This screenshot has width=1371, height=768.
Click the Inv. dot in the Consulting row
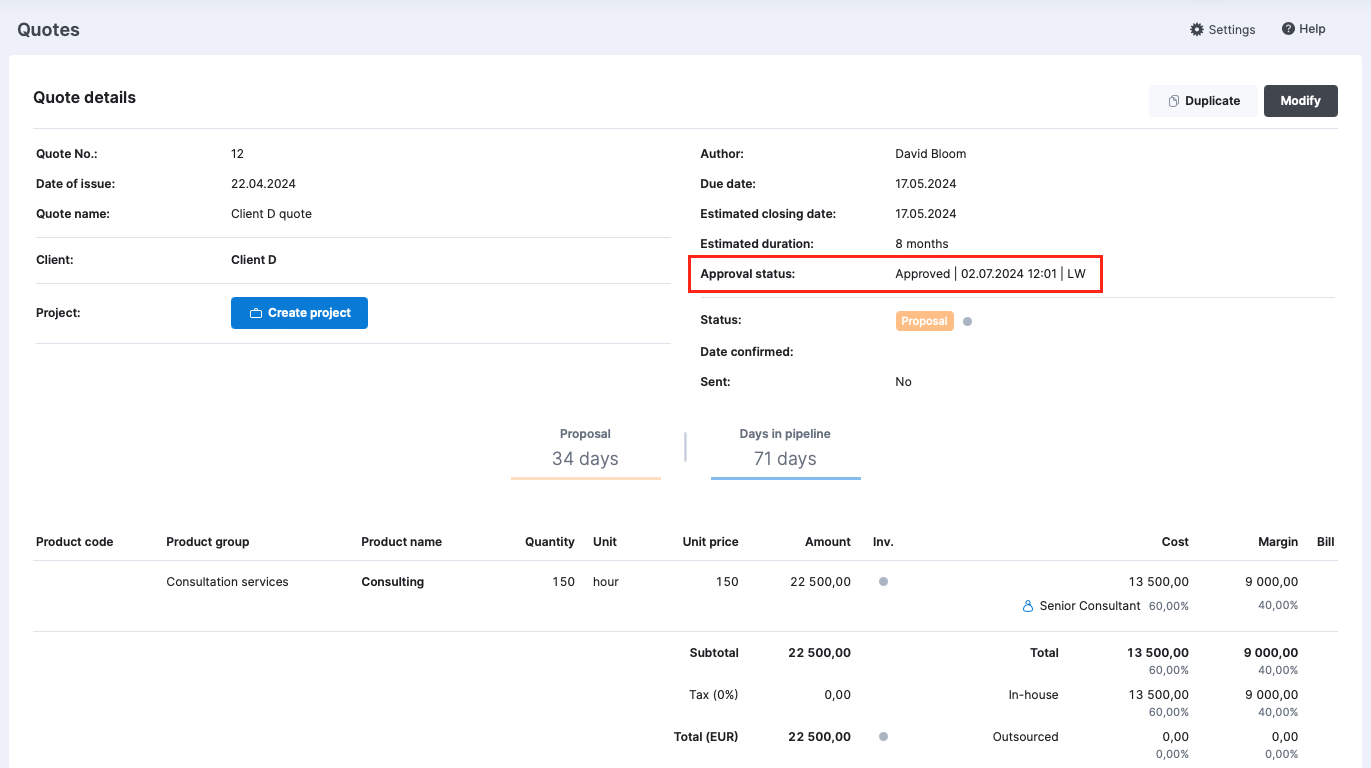coord(883,582)
